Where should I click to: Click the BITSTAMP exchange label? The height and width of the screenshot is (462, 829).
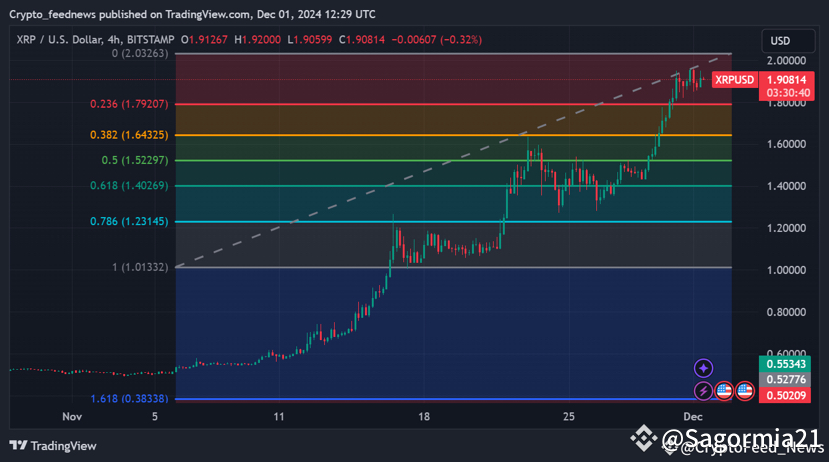click(x=150, y=40)
